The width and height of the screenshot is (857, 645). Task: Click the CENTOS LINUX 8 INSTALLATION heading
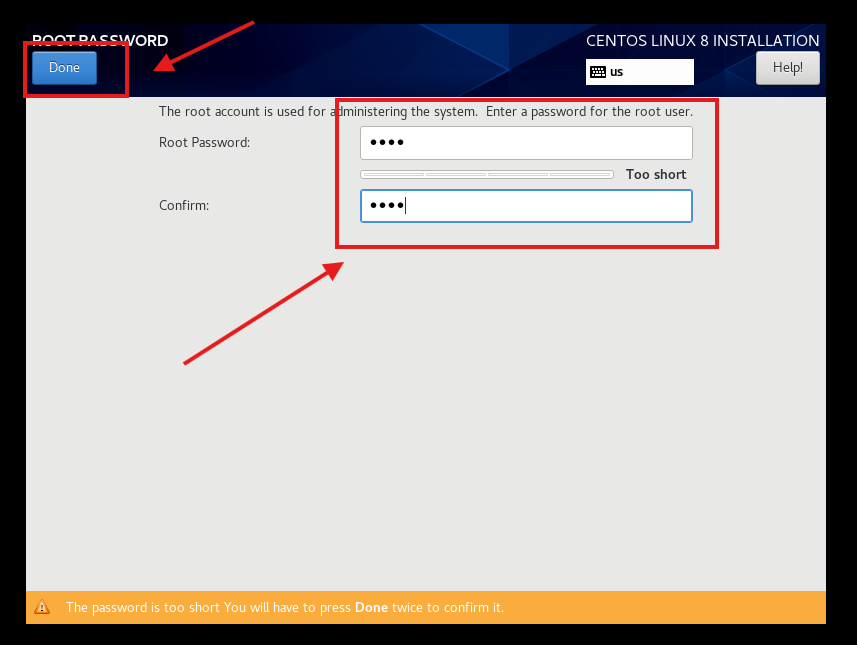702,41
